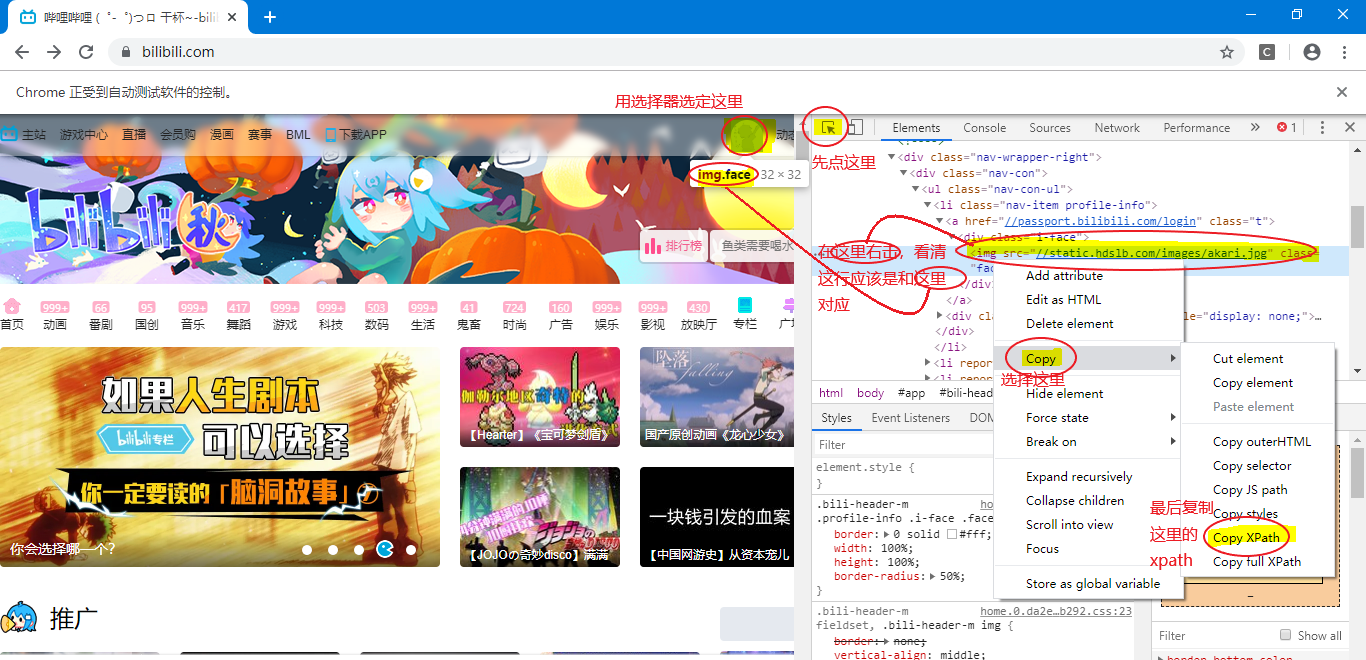Click the 4th carousel dot on the banner
The image size is (1366, 660).
384,549
